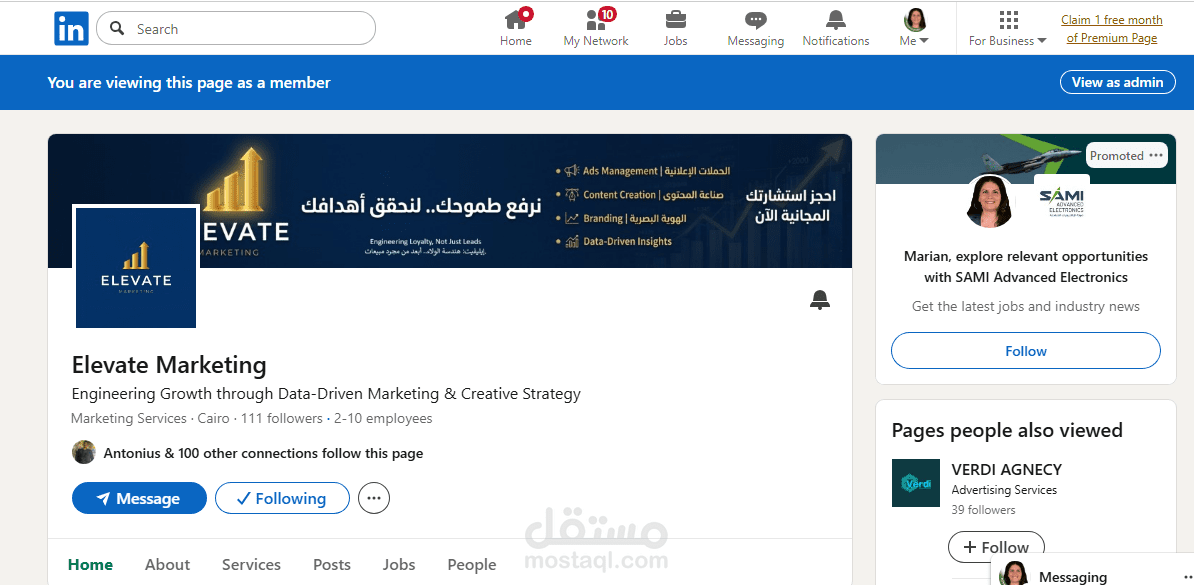The width and height of the screenshot is (1194, 585).
Task: Toggle the page post notifications bell
Action: coord(819,300)
